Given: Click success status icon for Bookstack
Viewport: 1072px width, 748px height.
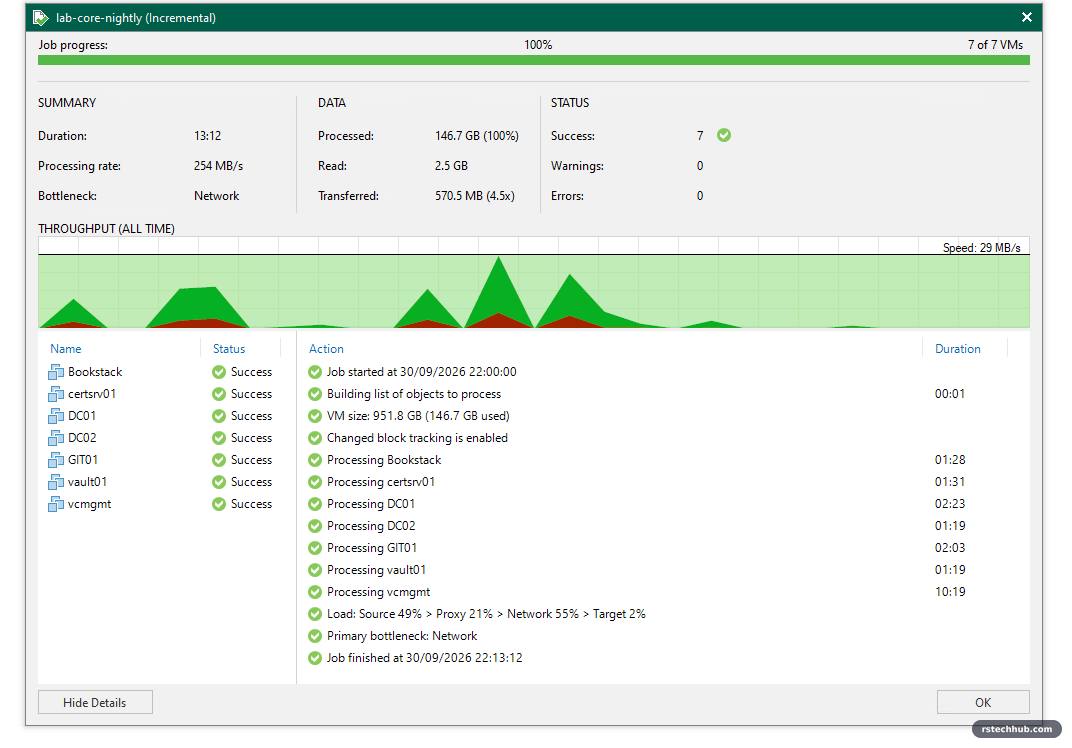Looking at the screenshot, I should pyautogui.click(x=219, y=372).
